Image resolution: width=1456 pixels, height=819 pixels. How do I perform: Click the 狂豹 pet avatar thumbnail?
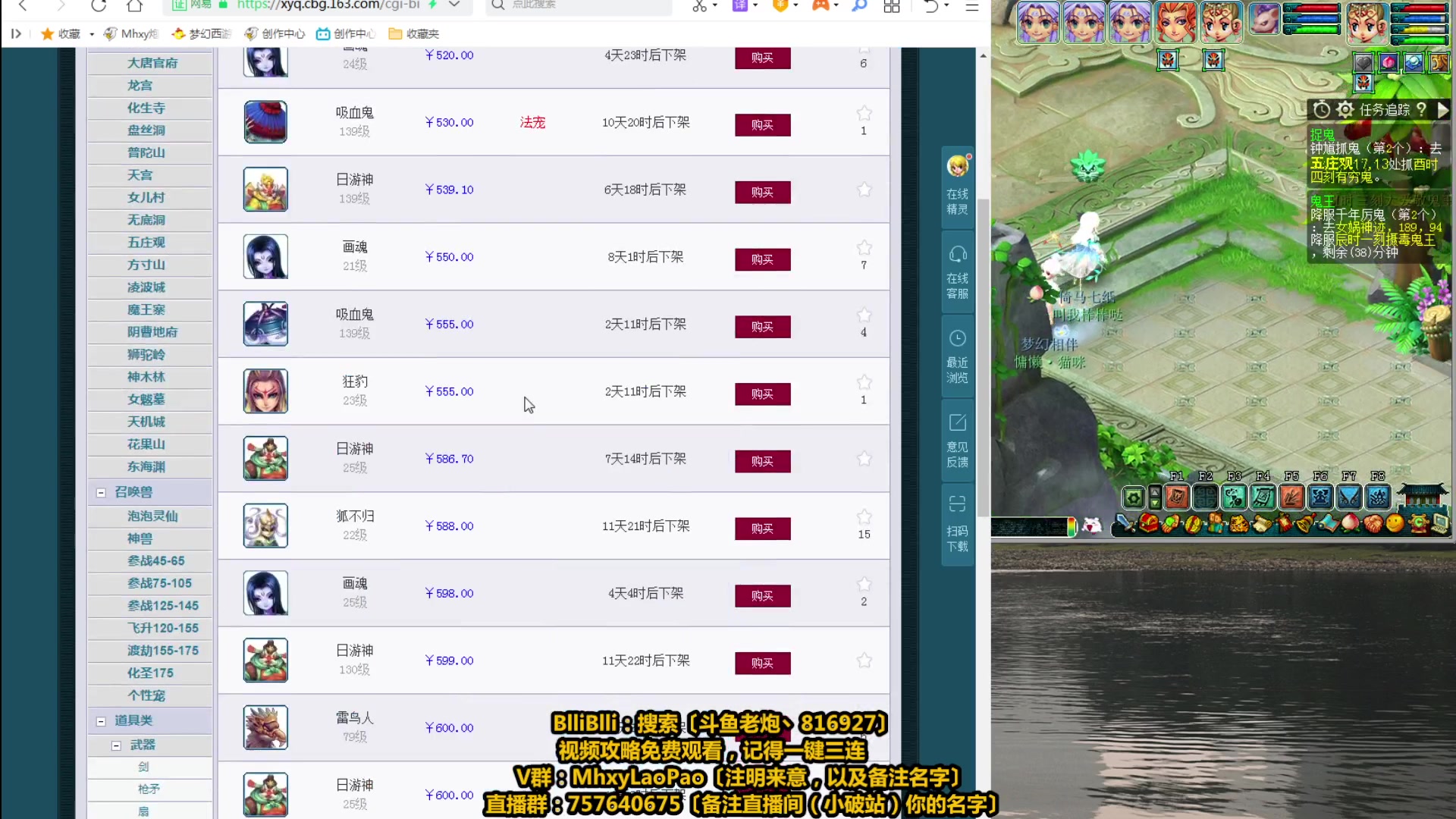pos(265,391)
